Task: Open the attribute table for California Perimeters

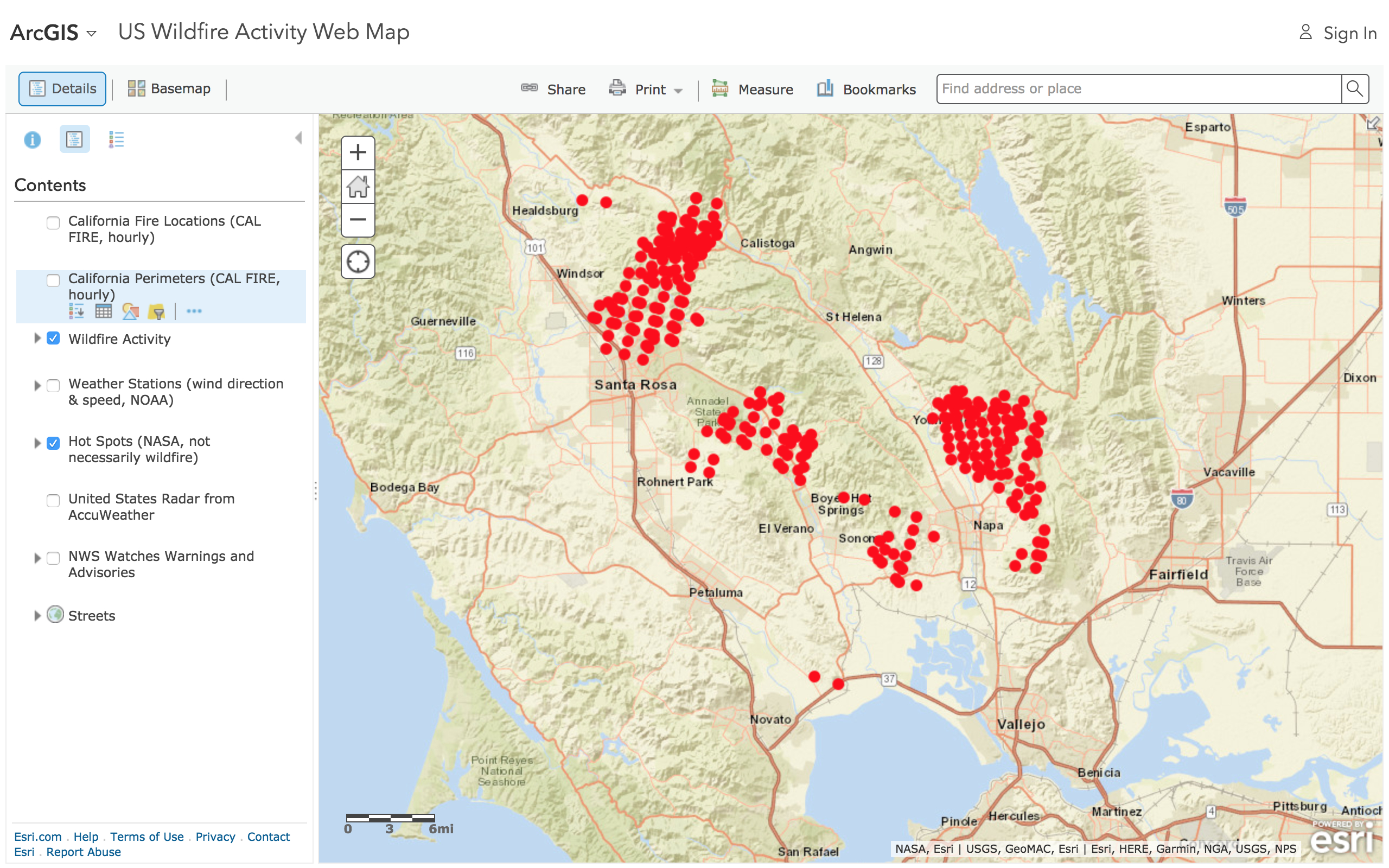Action: click(x=103, y=312)
